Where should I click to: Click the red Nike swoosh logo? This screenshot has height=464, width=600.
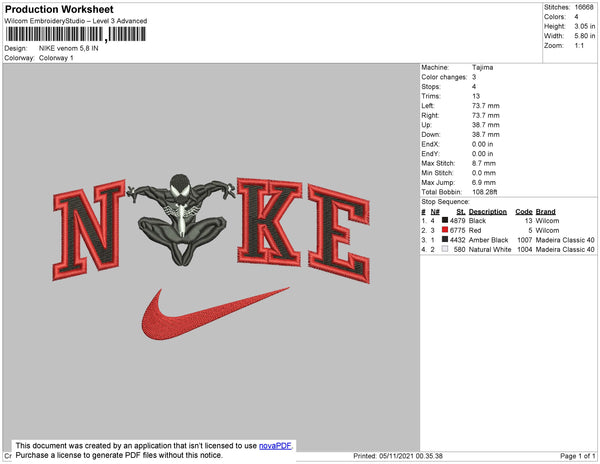(x=214, y=314)
